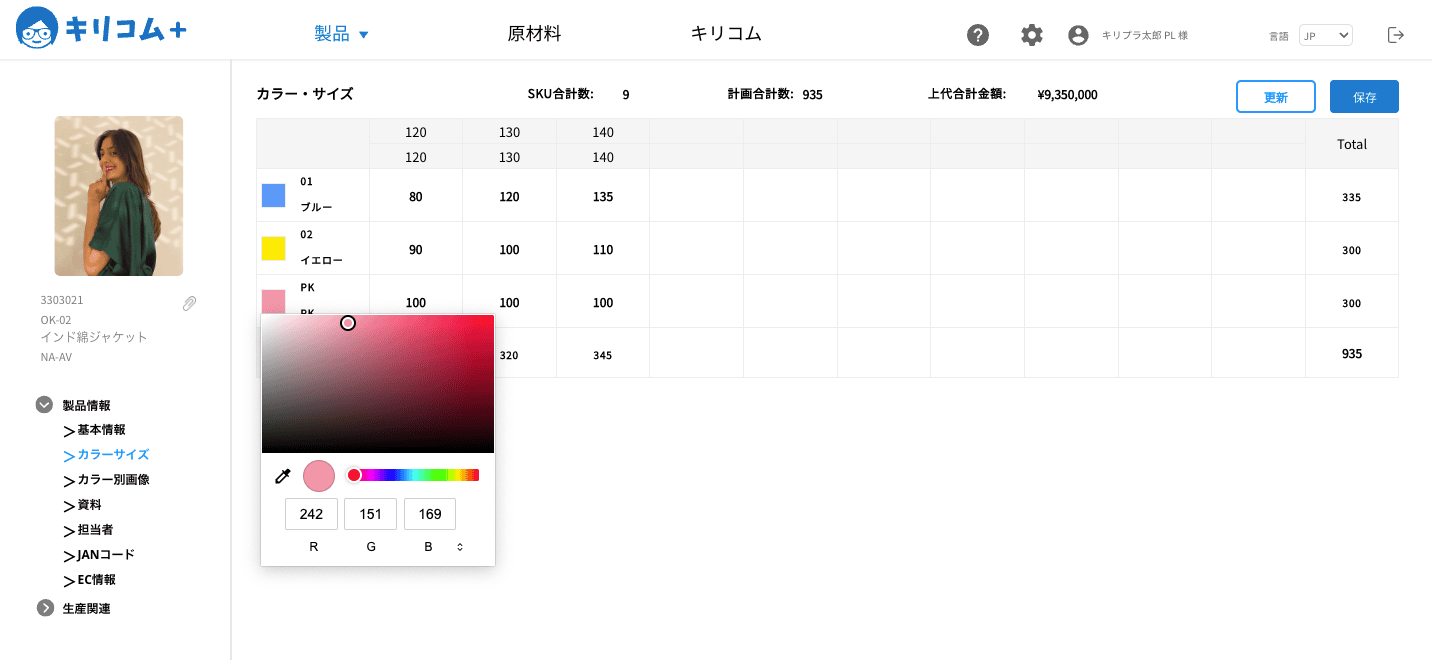
Task: Click the 01 color code label
Action: [x=307, y=181]
